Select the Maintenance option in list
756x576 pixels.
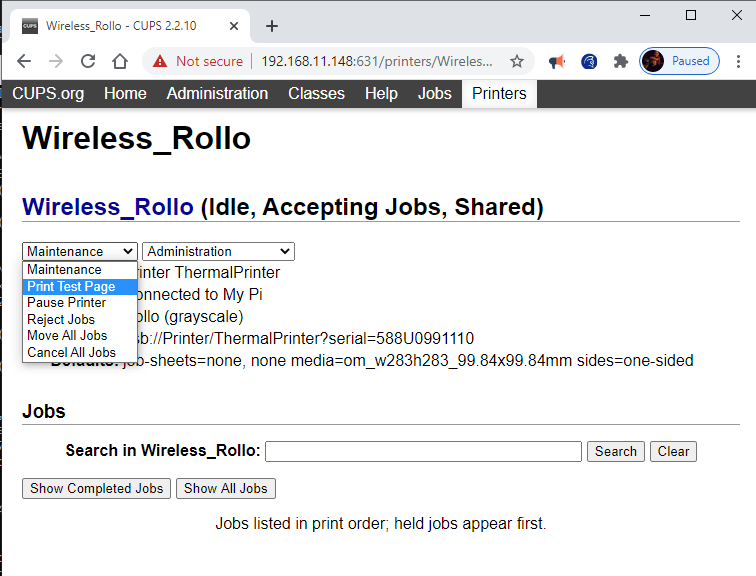[x=80, y=269]
